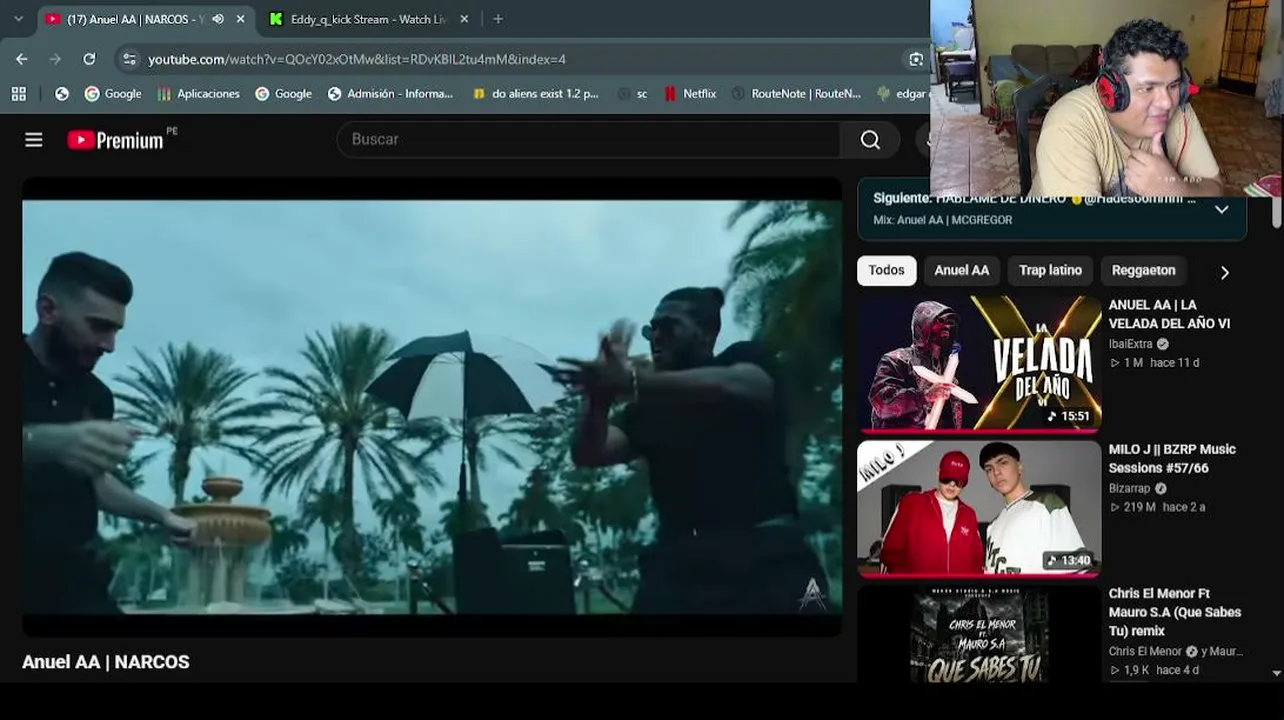This screenshot has width=1284, height=720.
Task: Go back with the browser back arrow
Action: tap(22, 59)
